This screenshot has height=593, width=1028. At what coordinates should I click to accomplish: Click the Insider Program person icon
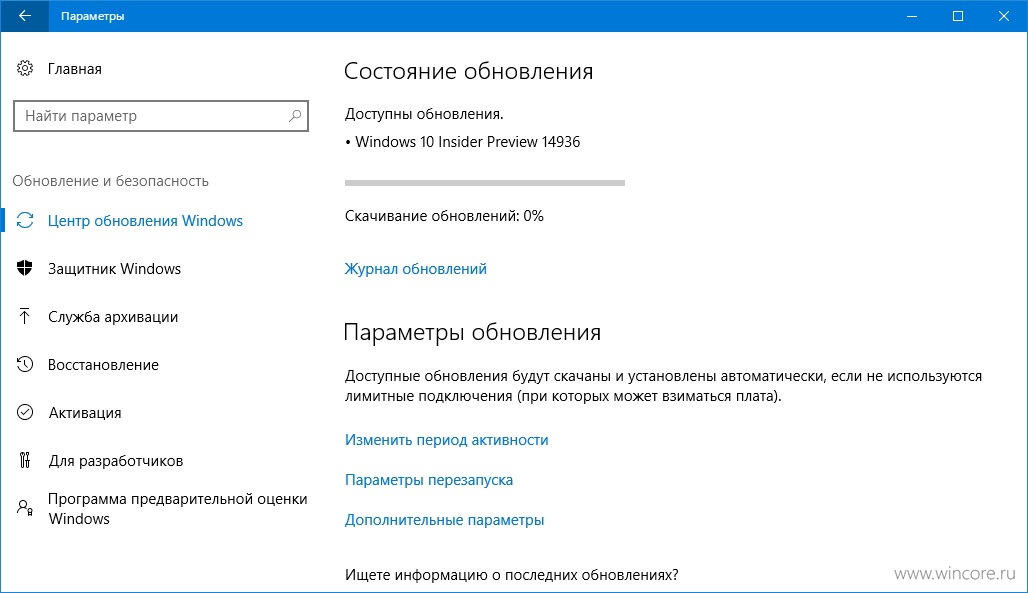click(25, 508)
